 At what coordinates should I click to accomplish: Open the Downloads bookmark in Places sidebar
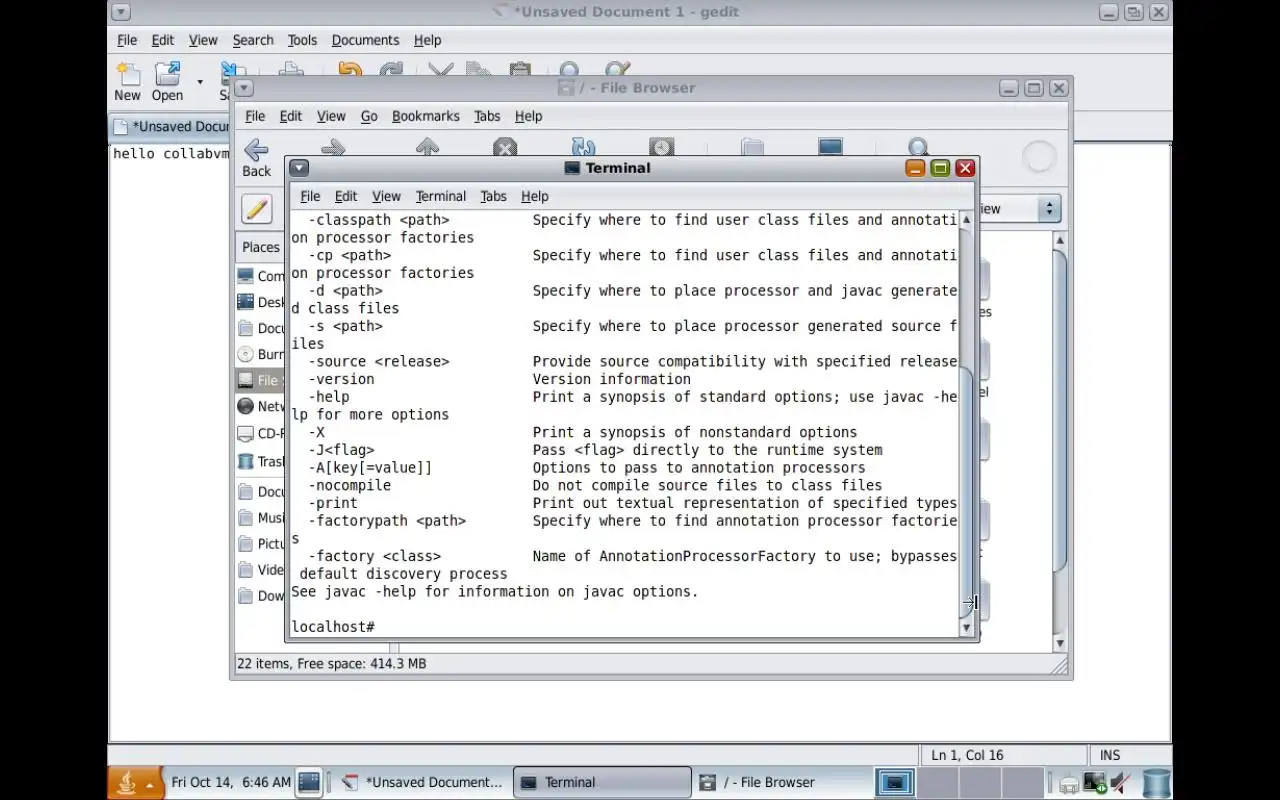click(x=260, y=596)
